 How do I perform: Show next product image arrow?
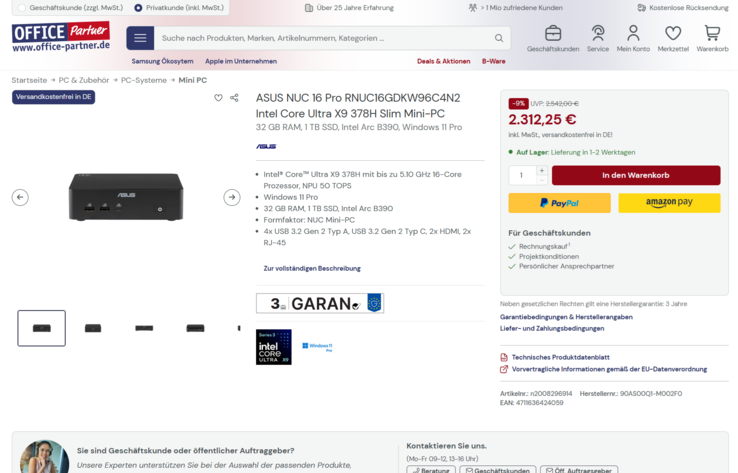[232, 197]
